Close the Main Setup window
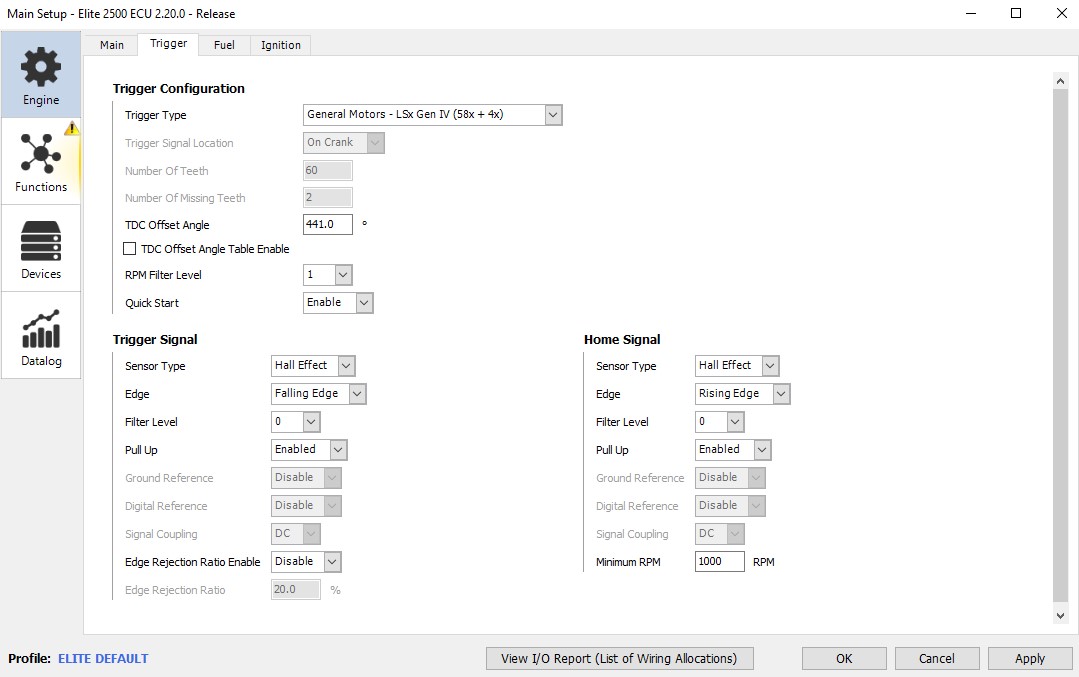This screenshot has width=1079, height=677. (1061, 13)
